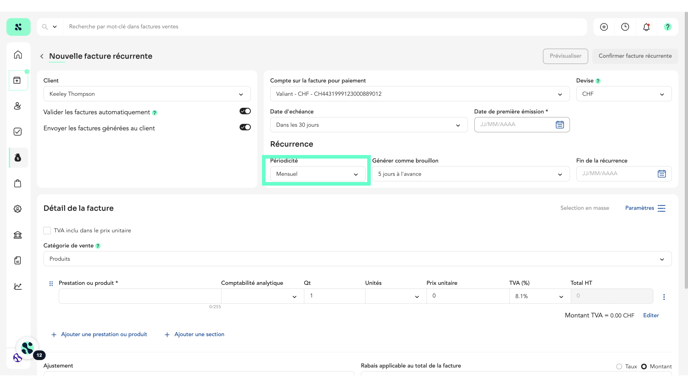Click the search magnifier icon
This screenshot has width=688, height=387.
click(45, 27)
